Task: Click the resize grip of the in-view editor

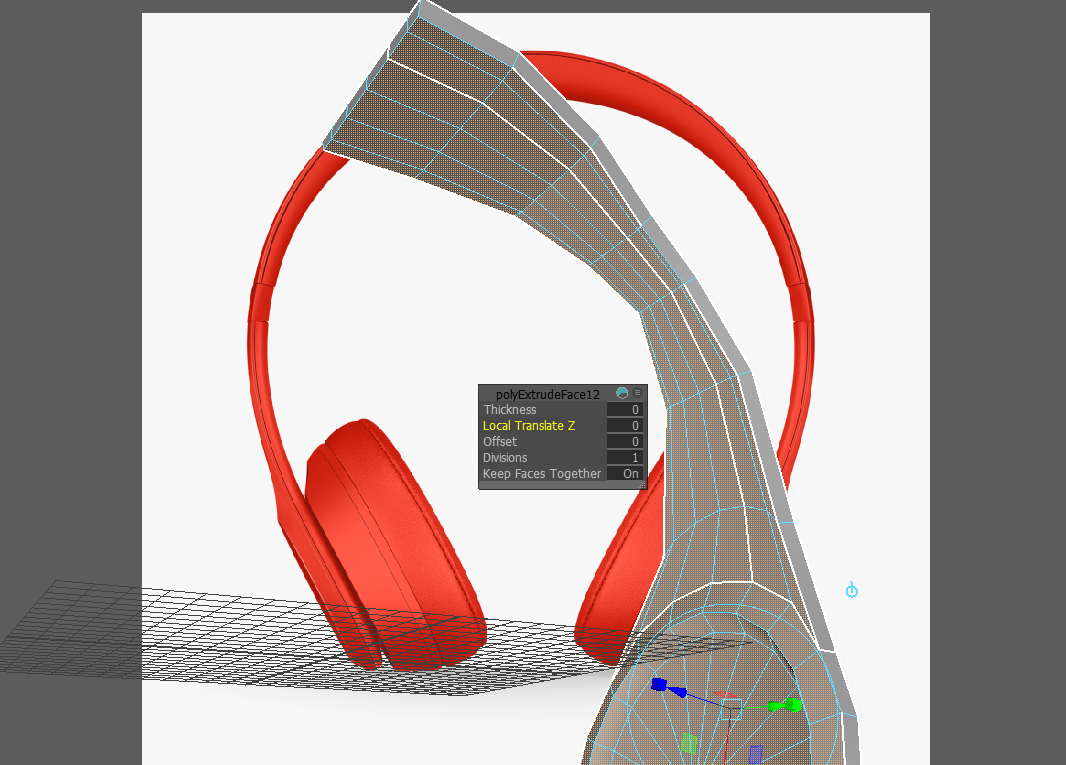Action: pos(642,484)
